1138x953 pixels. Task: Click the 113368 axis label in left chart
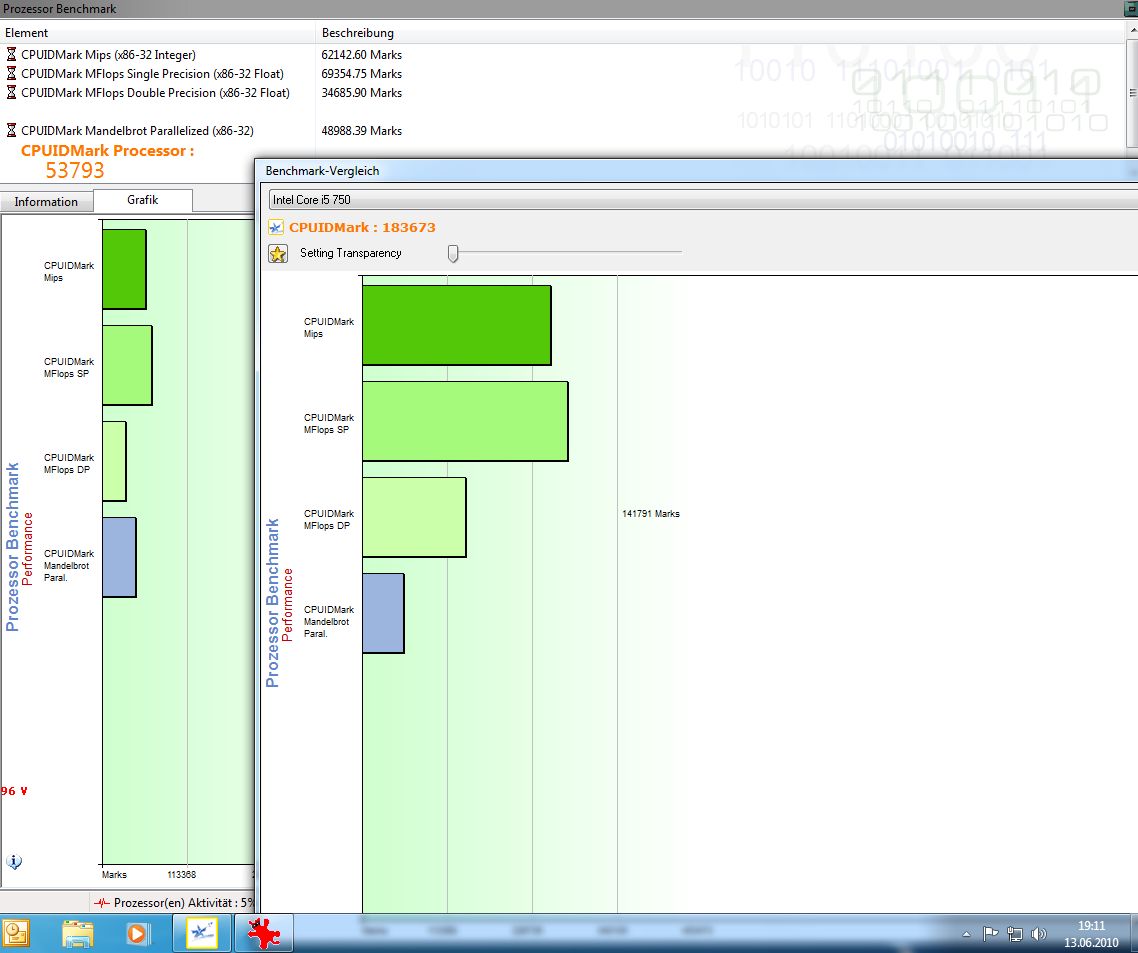click(x=181, y=875)
